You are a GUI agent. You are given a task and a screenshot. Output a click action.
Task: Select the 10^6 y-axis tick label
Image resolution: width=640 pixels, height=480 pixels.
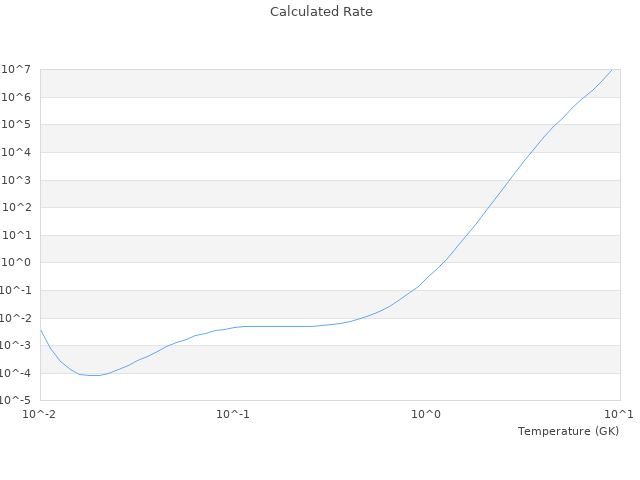point(18,97)
